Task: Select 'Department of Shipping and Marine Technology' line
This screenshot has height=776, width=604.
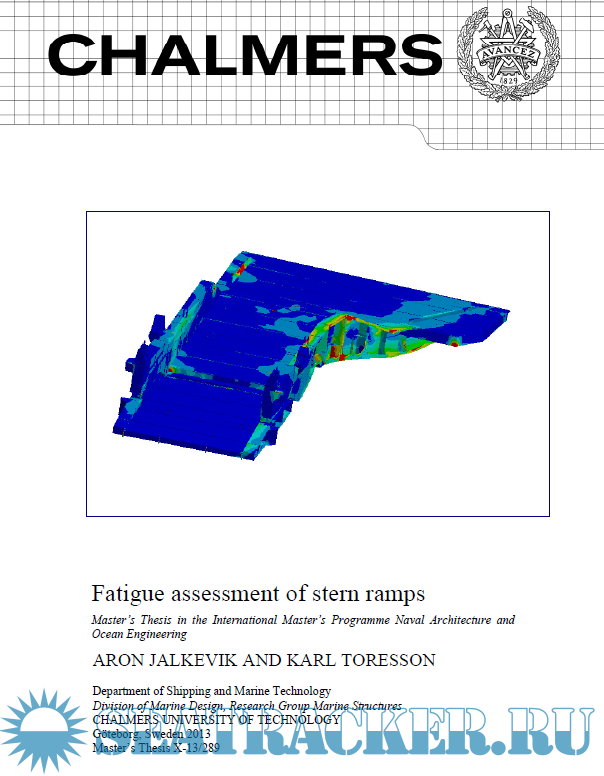Action: 211,691
